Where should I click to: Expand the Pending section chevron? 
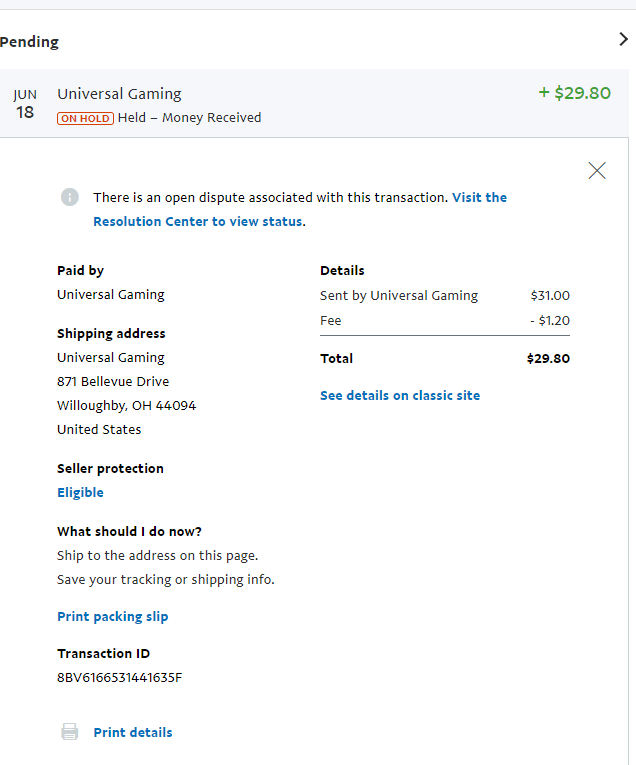click(x=623, y=40)
